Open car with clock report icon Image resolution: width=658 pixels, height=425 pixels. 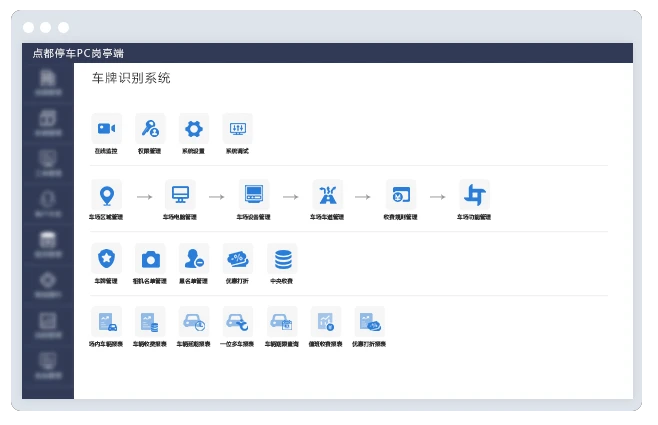[x=194, y=322]
